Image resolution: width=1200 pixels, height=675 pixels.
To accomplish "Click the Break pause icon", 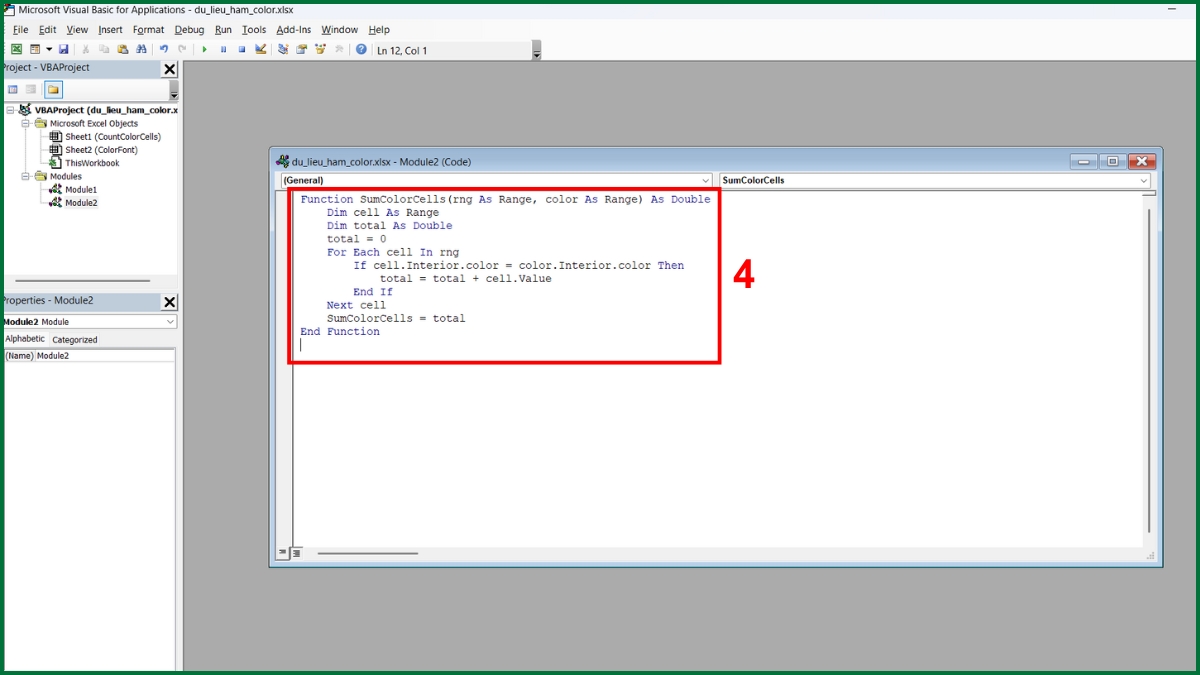I will [x=223, y=49].
